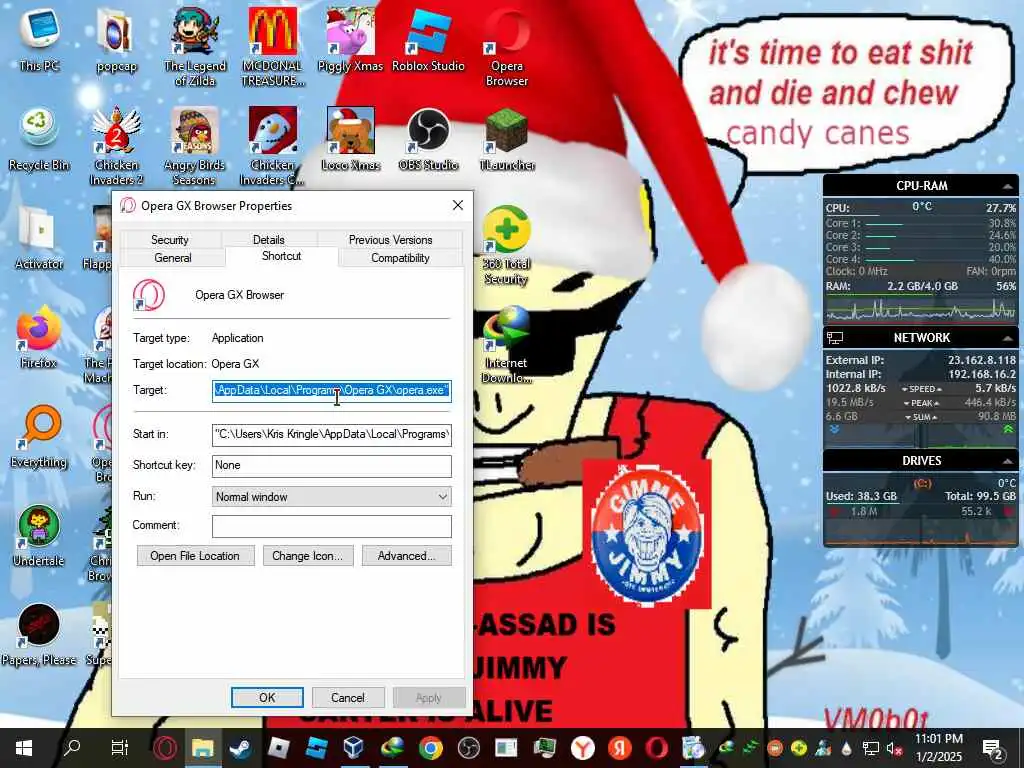Click the muted volume tray icon

click(892, 748)
